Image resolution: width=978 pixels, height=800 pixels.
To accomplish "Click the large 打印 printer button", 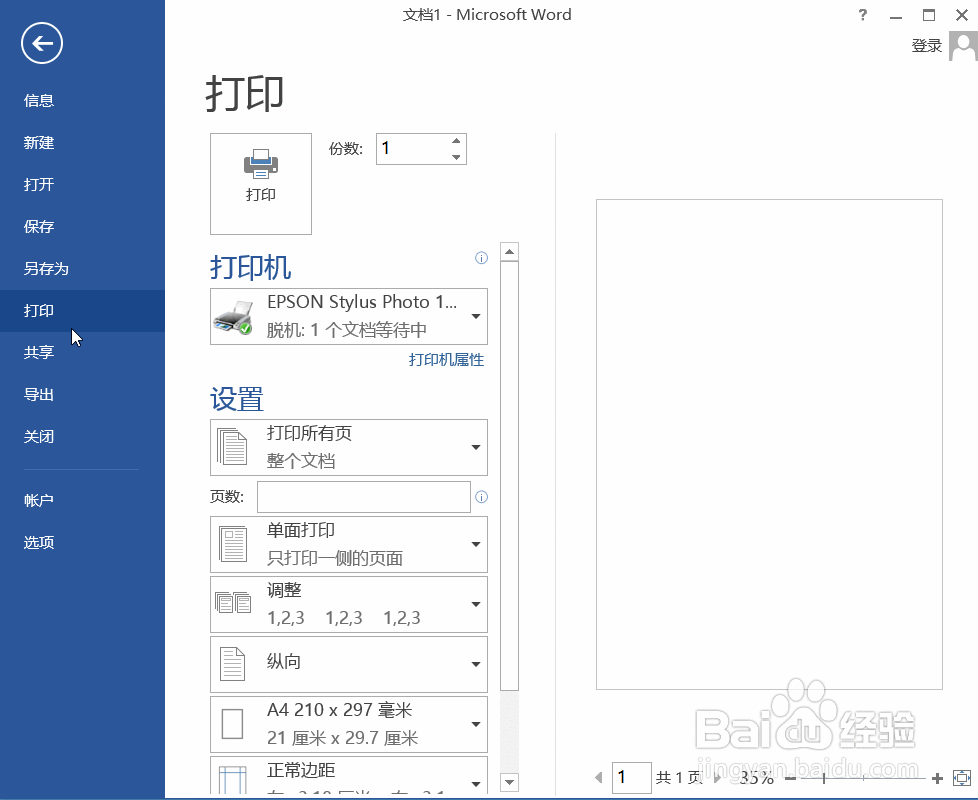I will 261,184.
